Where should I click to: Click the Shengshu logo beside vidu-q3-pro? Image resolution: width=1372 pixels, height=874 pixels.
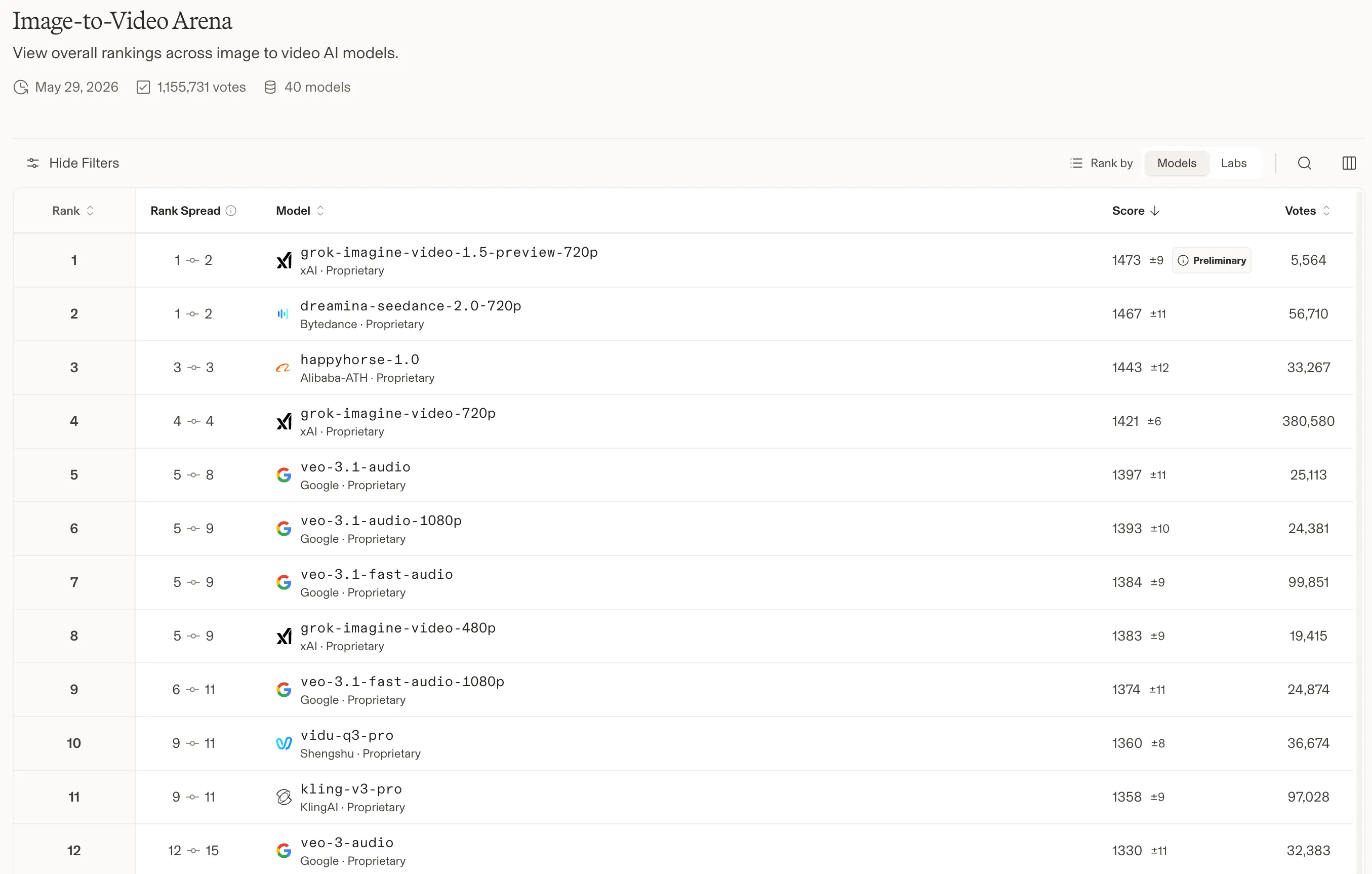pos(284,743)
